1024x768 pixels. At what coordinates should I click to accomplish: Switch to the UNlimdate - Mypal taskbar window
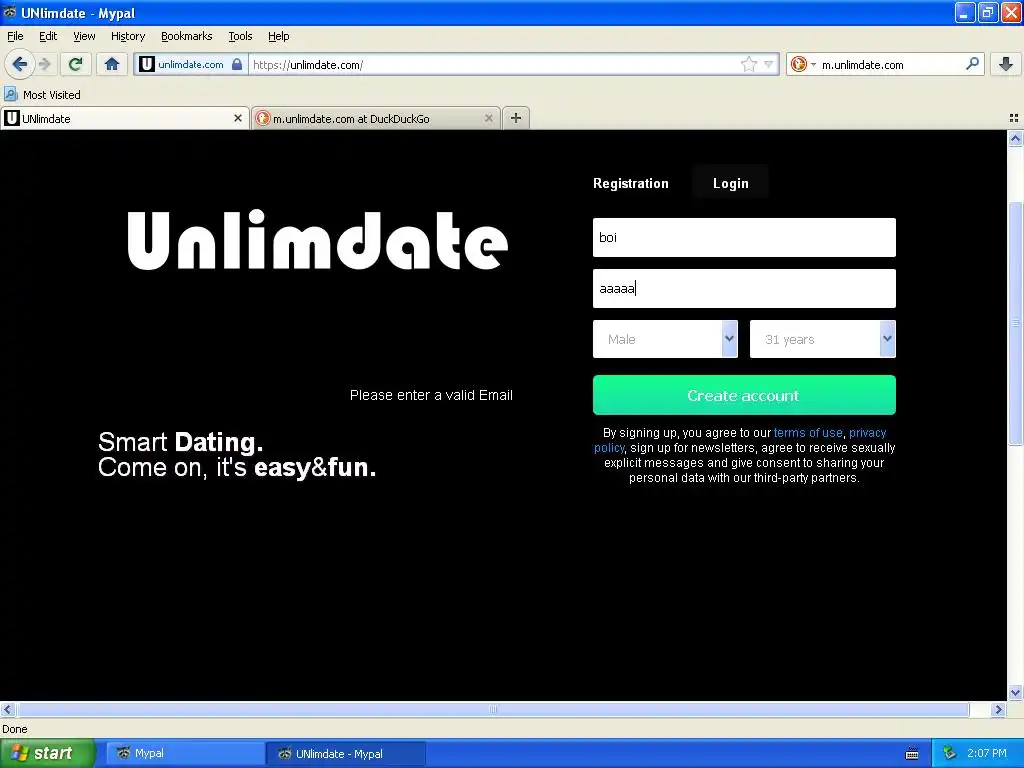(346, 753)
